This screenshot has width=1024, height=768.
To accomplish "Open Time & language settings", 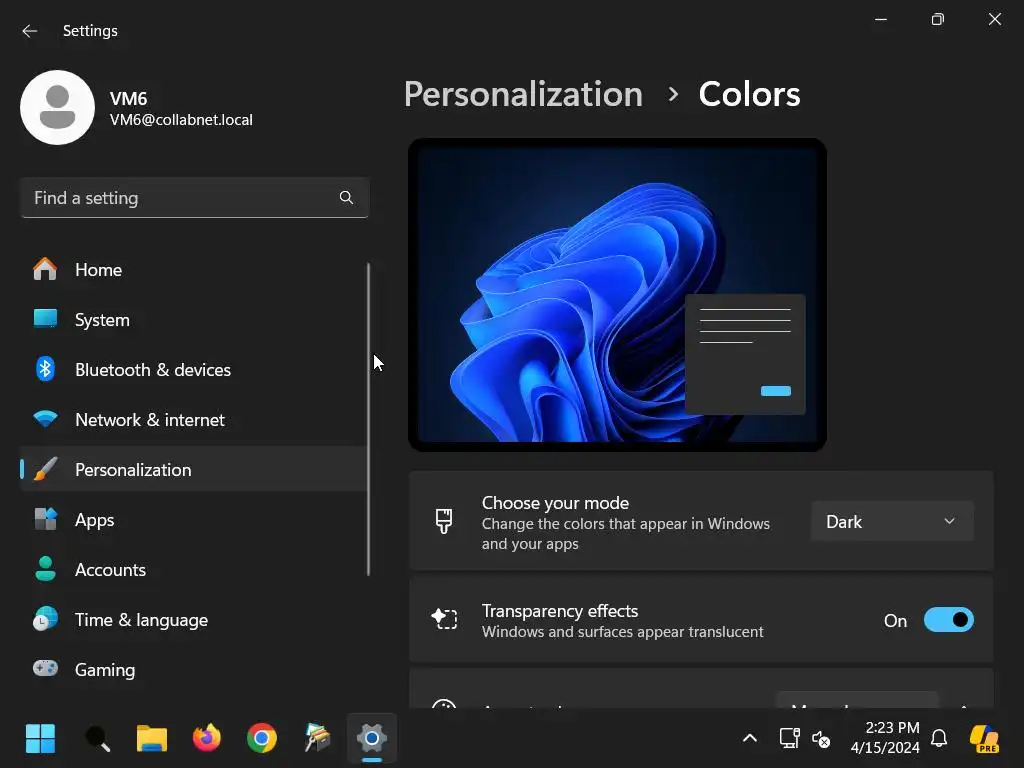I will point(194,619).
